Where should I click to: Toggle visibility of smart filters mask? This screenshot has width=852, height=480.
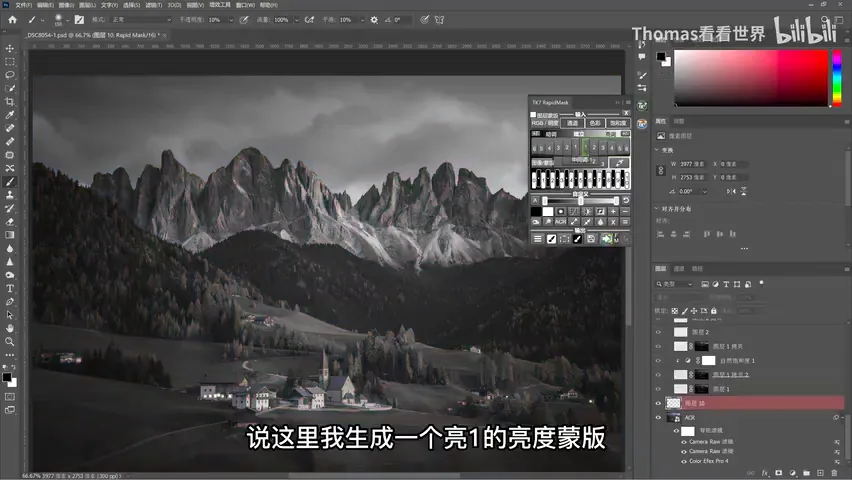pos(676,431)
